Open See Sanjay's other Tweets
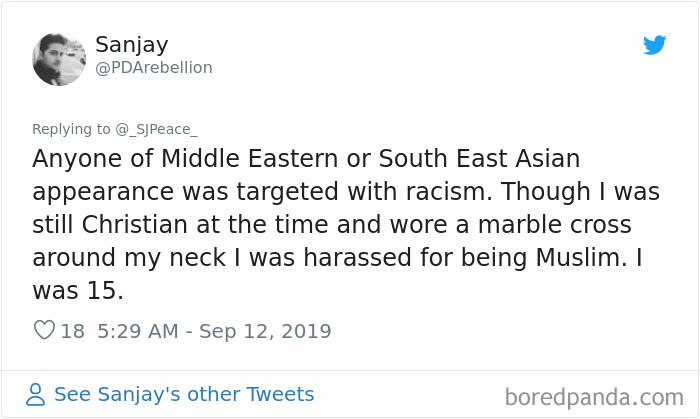700x419 pixels. click(x=184, y=394)
